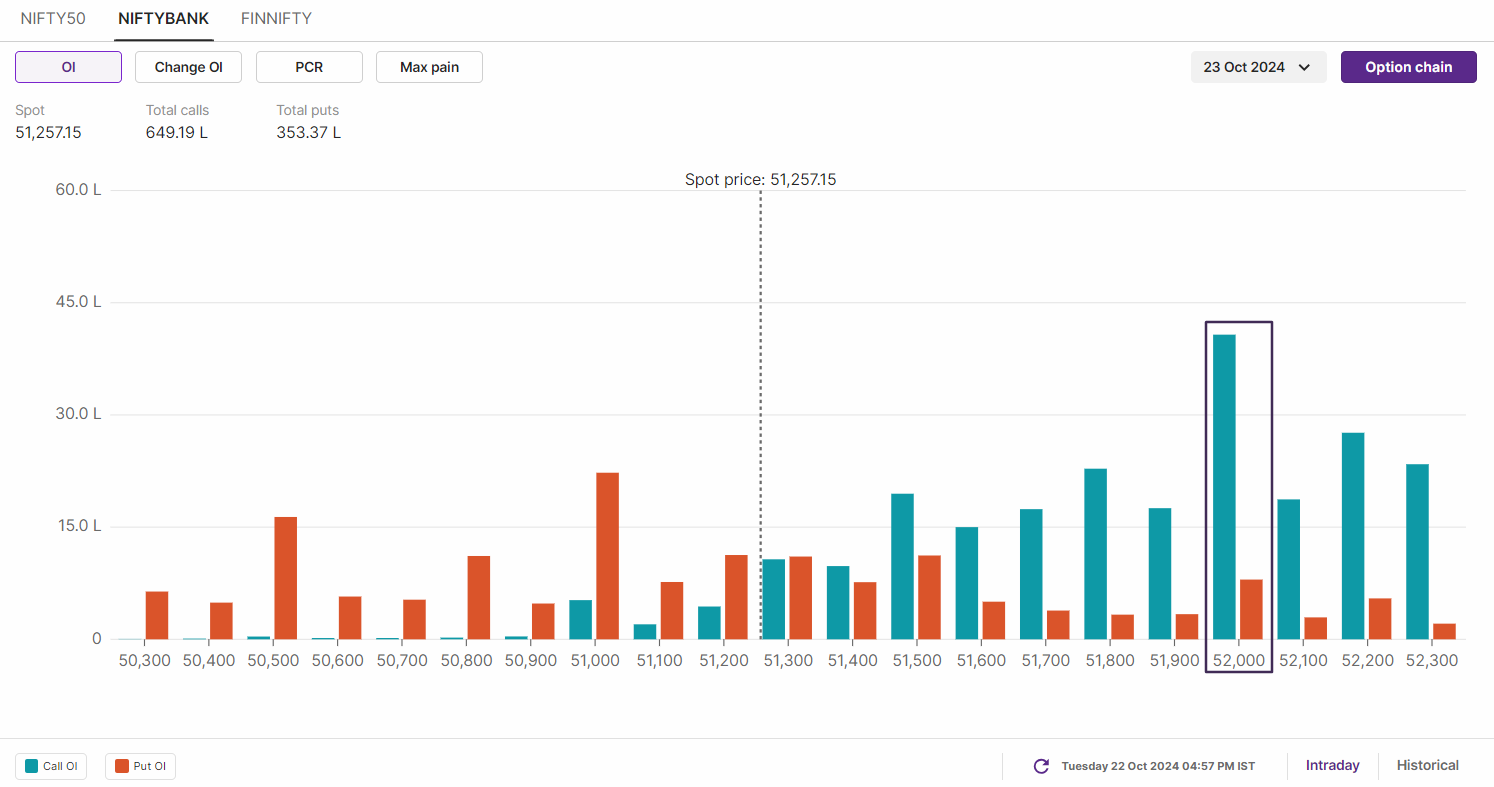Click the 60.0 L axis label
The width and height of the screenshot is (1494, 787).
pos(78,190)
